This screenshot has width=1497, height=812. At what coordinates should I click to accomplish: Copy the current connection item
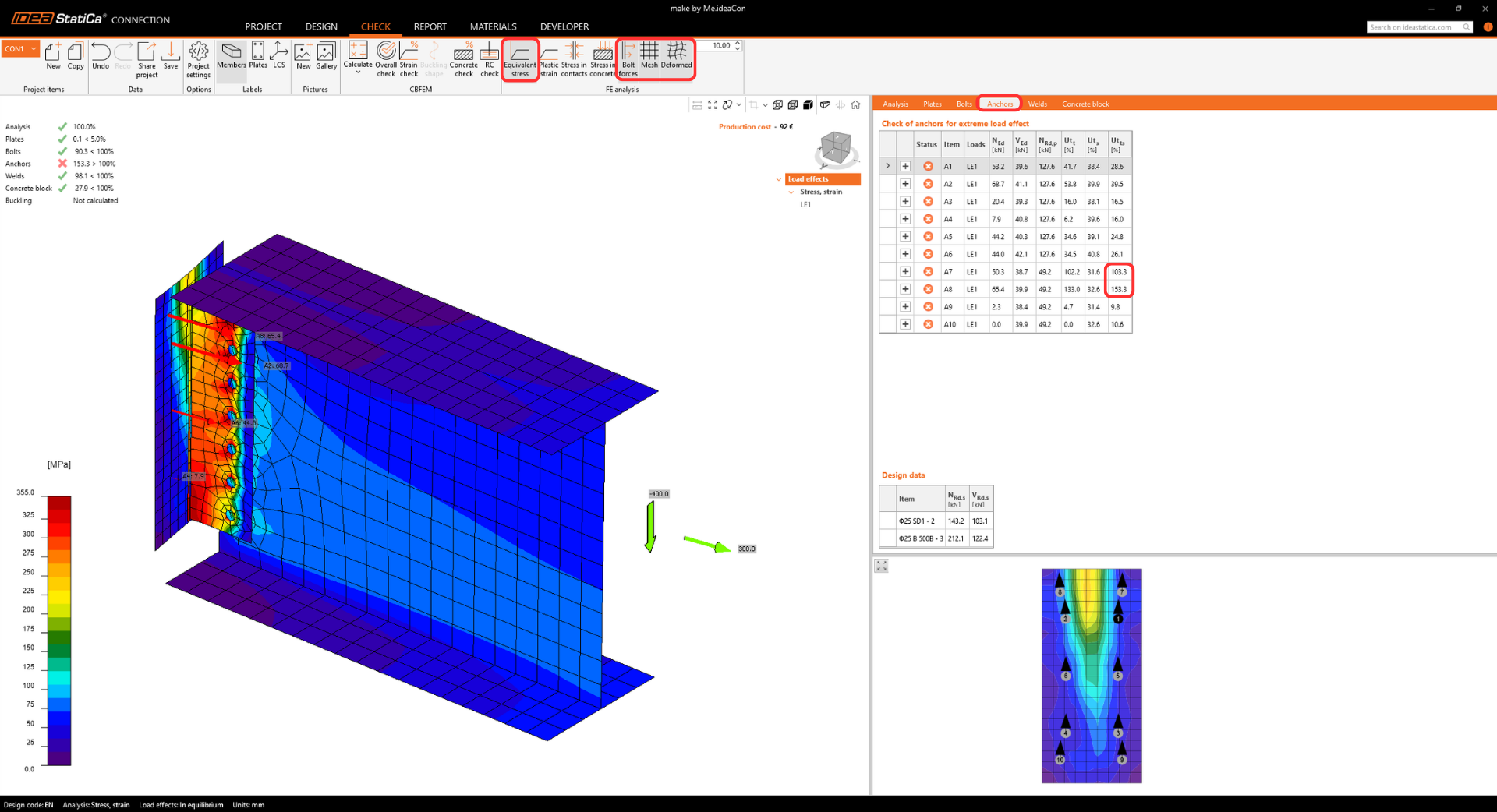tap(76, 56)
